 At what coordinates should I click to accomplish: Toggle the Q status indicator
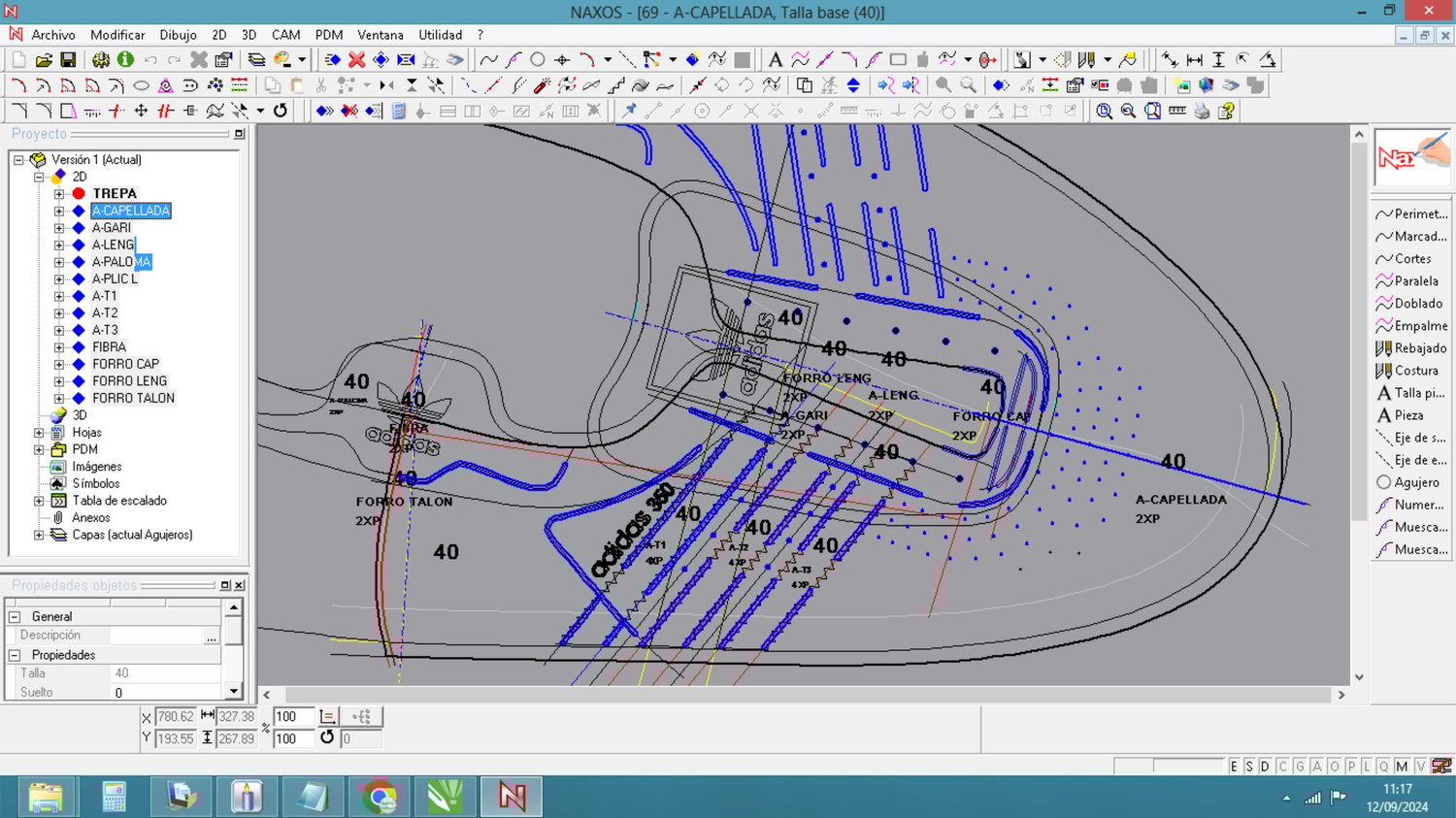tap(1384, 767)
